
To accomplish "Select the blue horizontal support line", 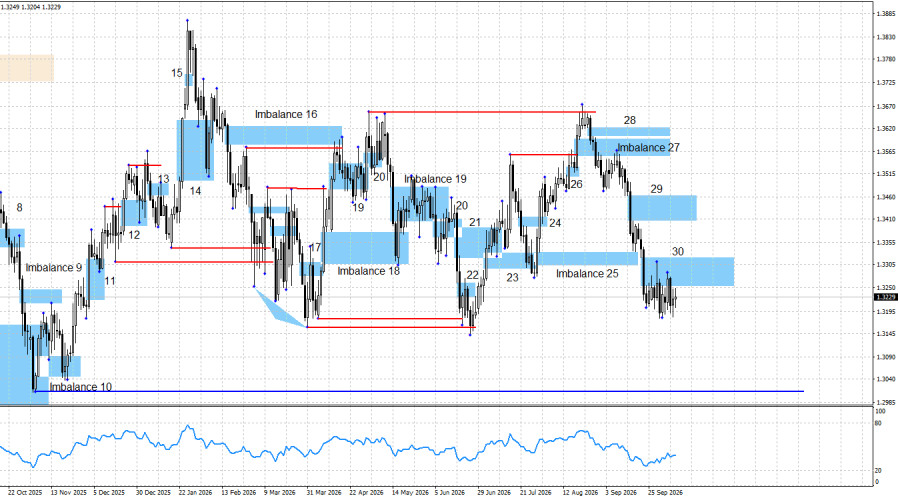I will 419,391.
